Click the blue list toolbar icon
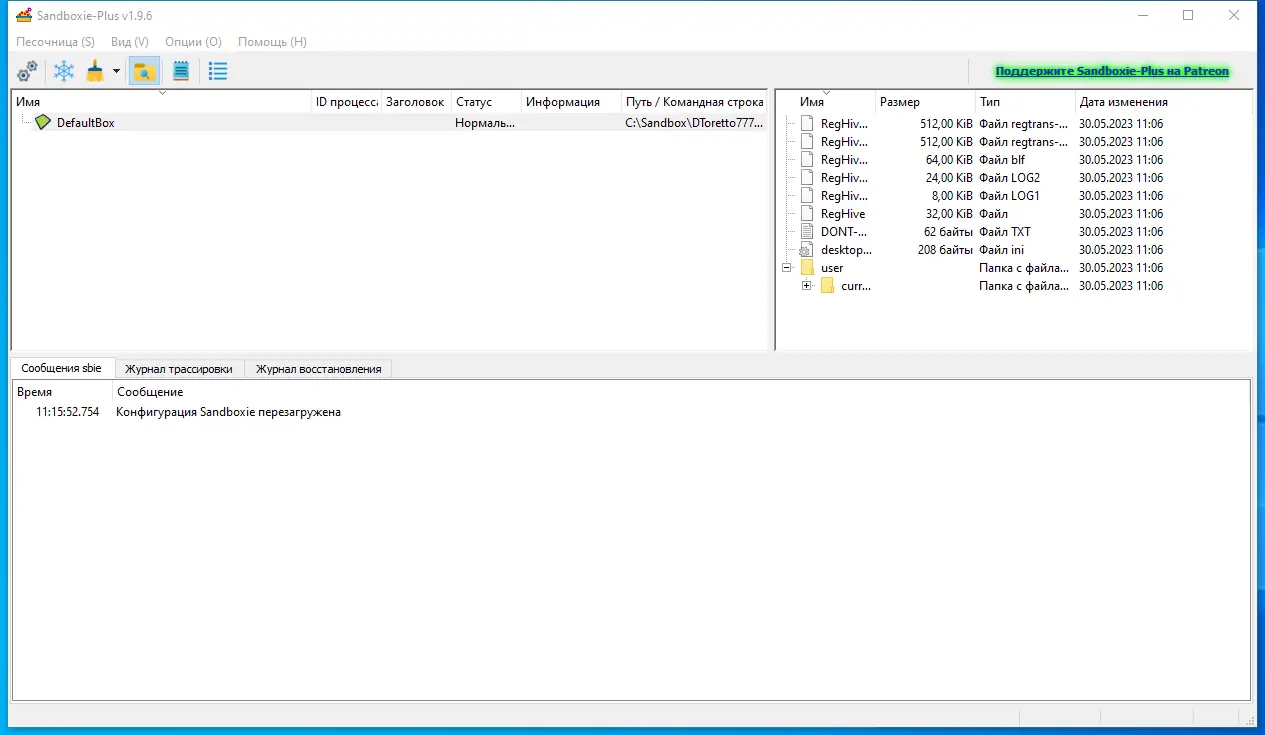Image resolution: width=1265 pixels, height=735 pixels. pos(218,71)
